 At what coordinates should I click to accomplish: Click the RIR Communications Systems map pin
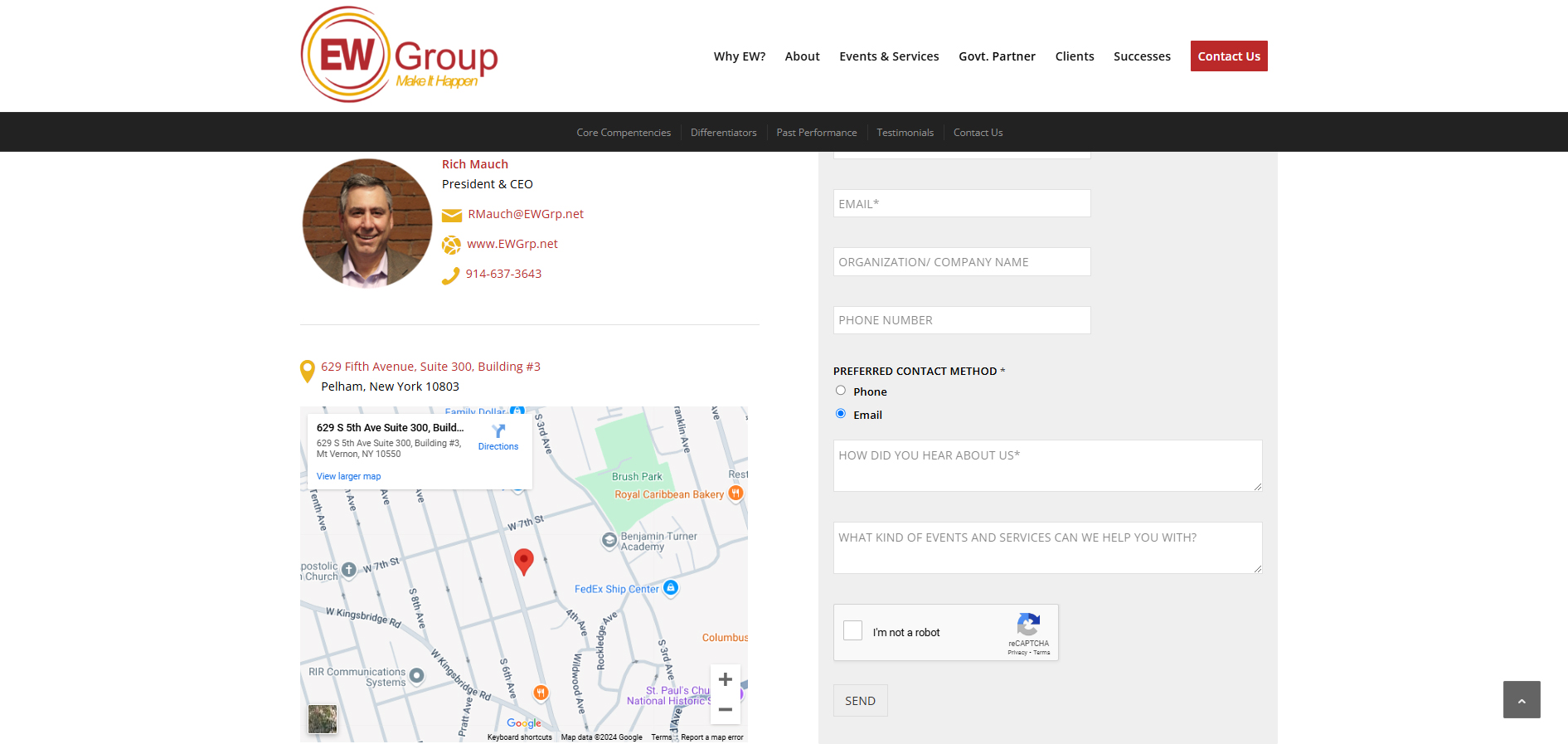coord(417,676)
